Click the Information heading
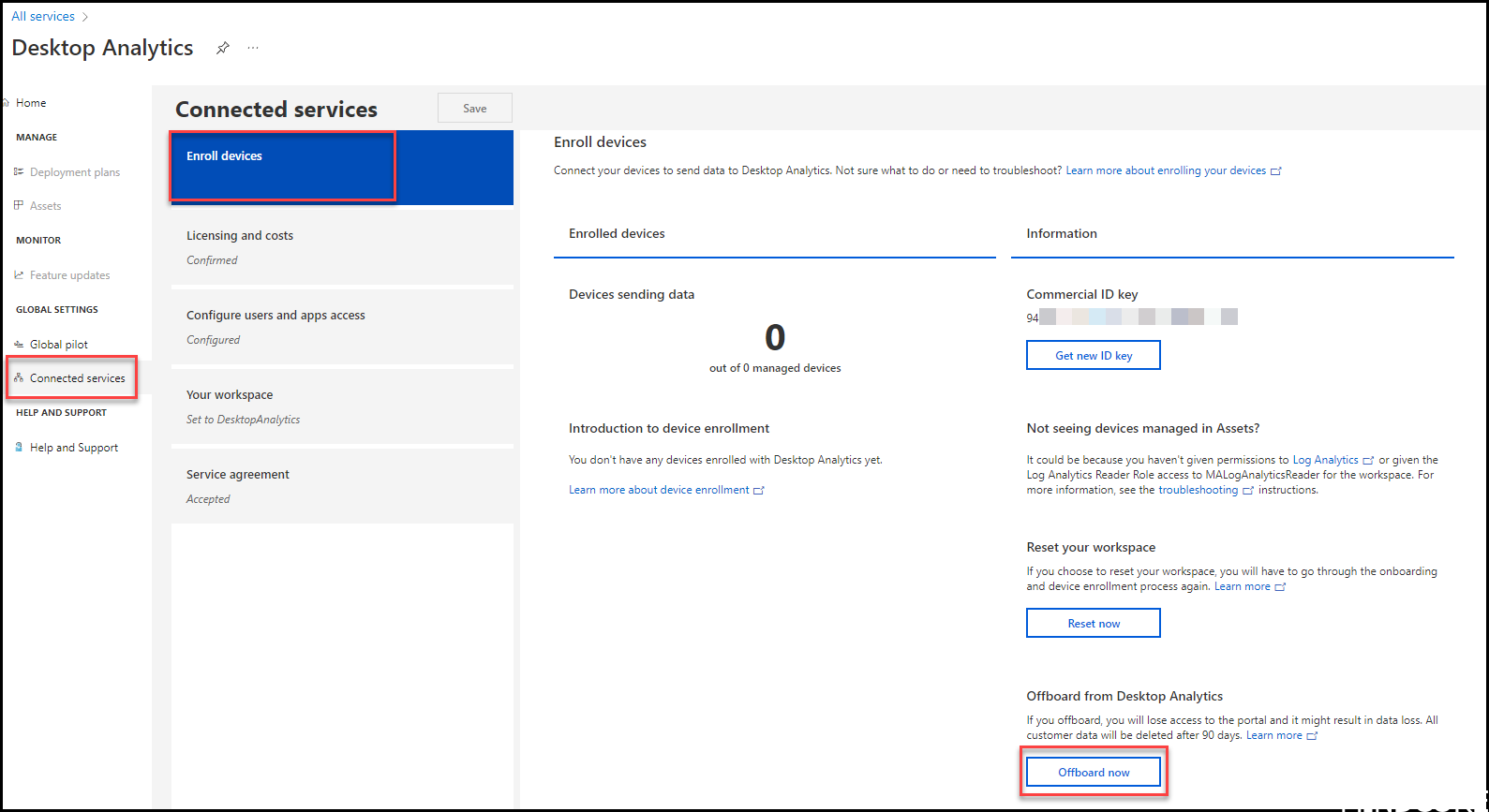The height and width of the screenshot is (812, 1489). point(1062,233)
